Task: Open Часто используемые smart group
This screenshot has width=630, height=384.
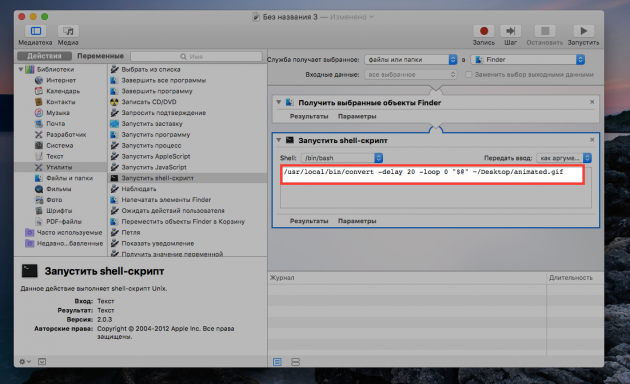Action: [x=70, y=233]
